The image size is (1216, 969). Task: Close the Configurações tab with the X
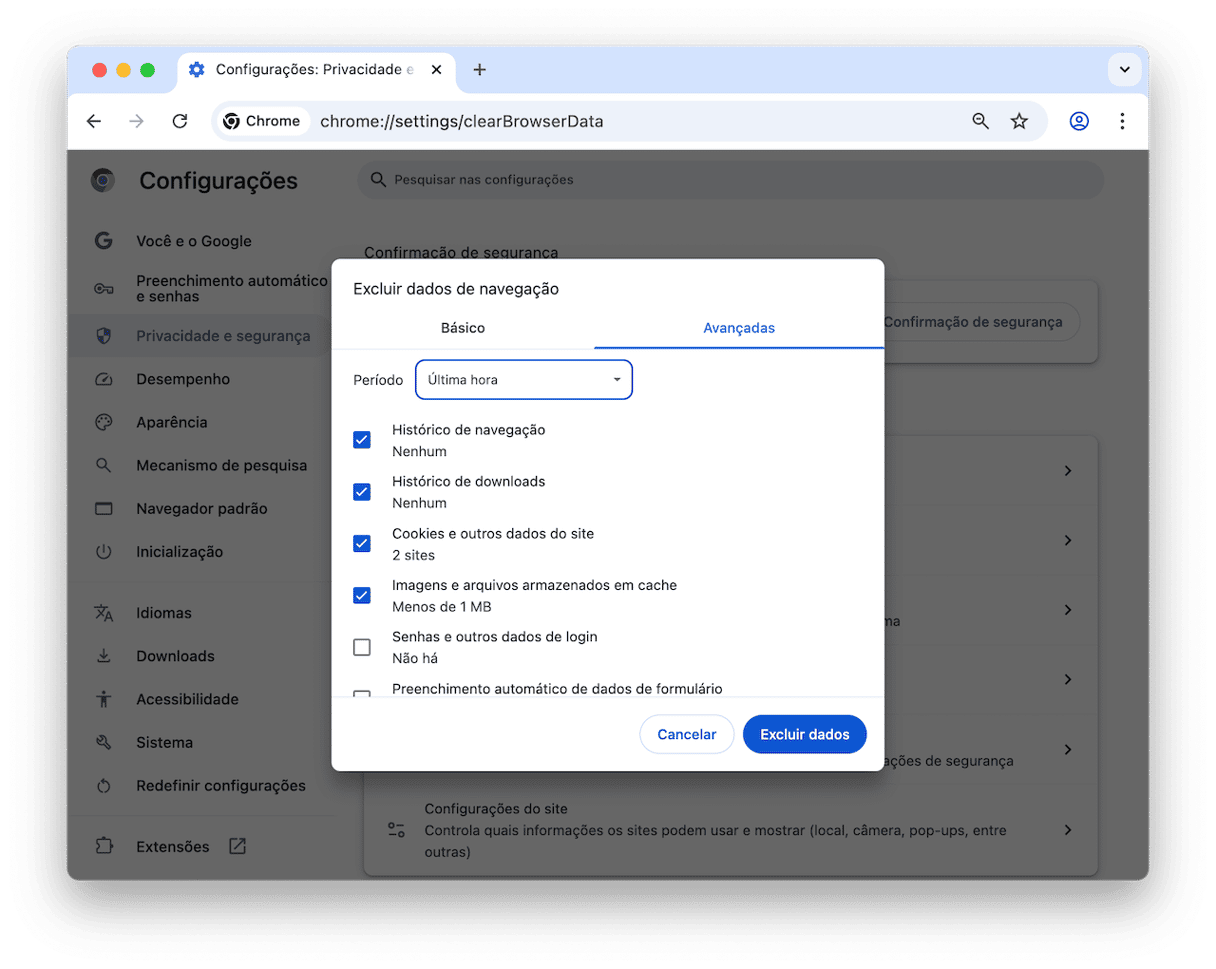point(436,70)
